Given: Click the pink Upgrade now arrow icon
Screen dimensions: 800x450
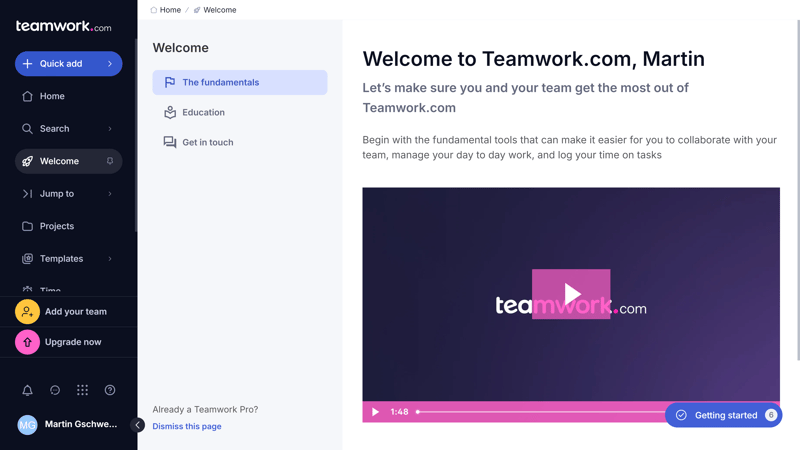Looking at the screenshot, I should tap(28, 342).
